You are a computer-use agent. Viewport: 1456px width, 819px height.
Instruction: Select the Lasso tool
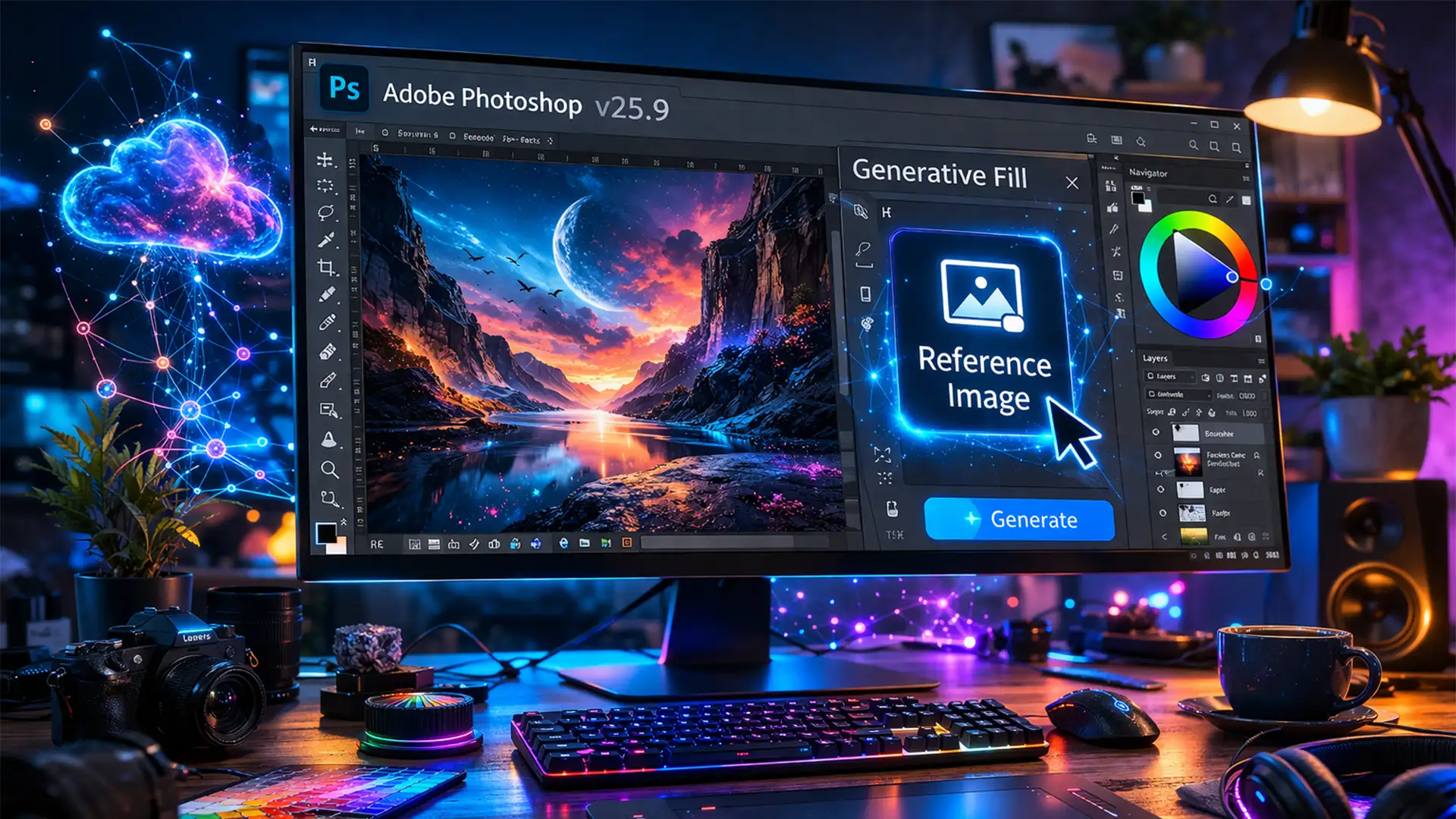pos(326,211)
